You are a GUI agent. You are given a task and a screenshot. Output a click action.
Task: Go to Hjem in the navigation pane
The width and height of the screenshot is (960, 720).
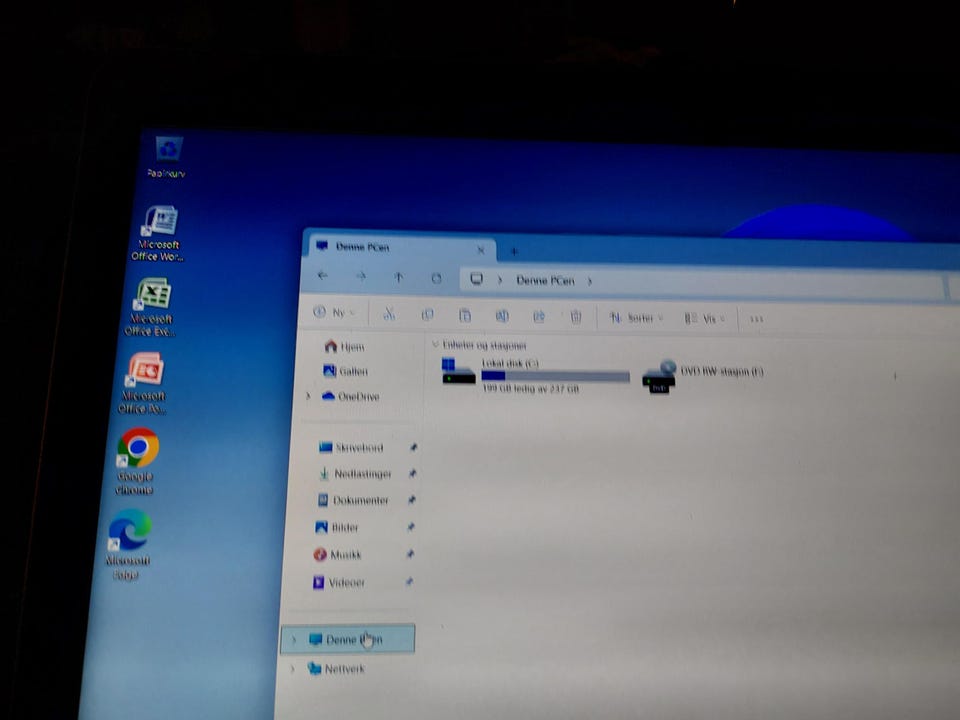[x=345, y=347]
